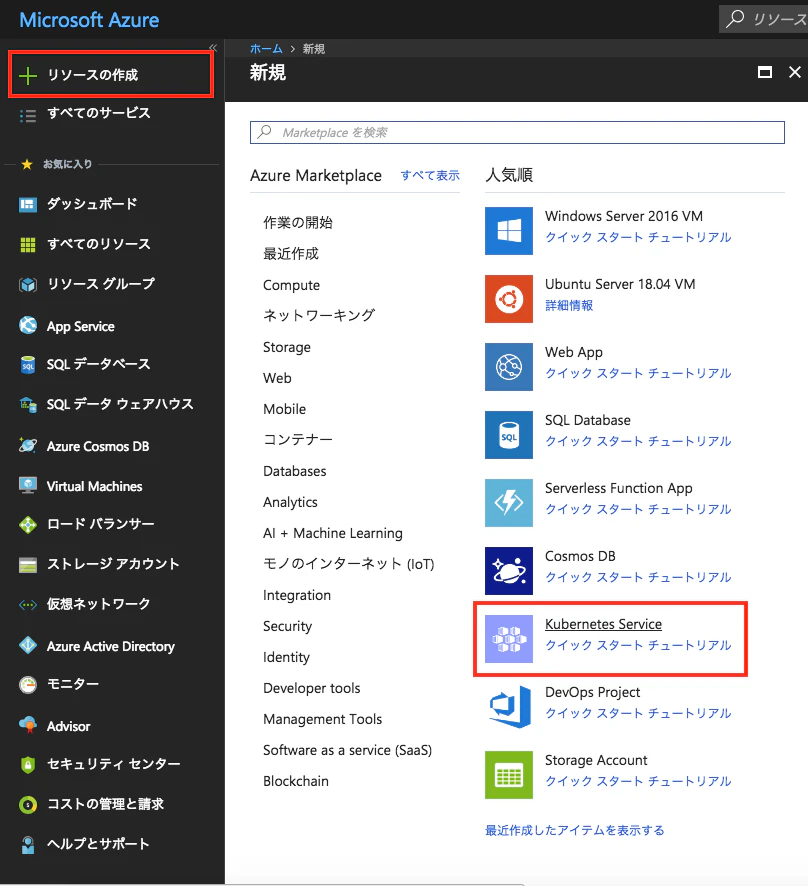Open the Serverless Function App icon
Image resolution: width=808 pixels, height=886 pixels.
pos(509,503)
